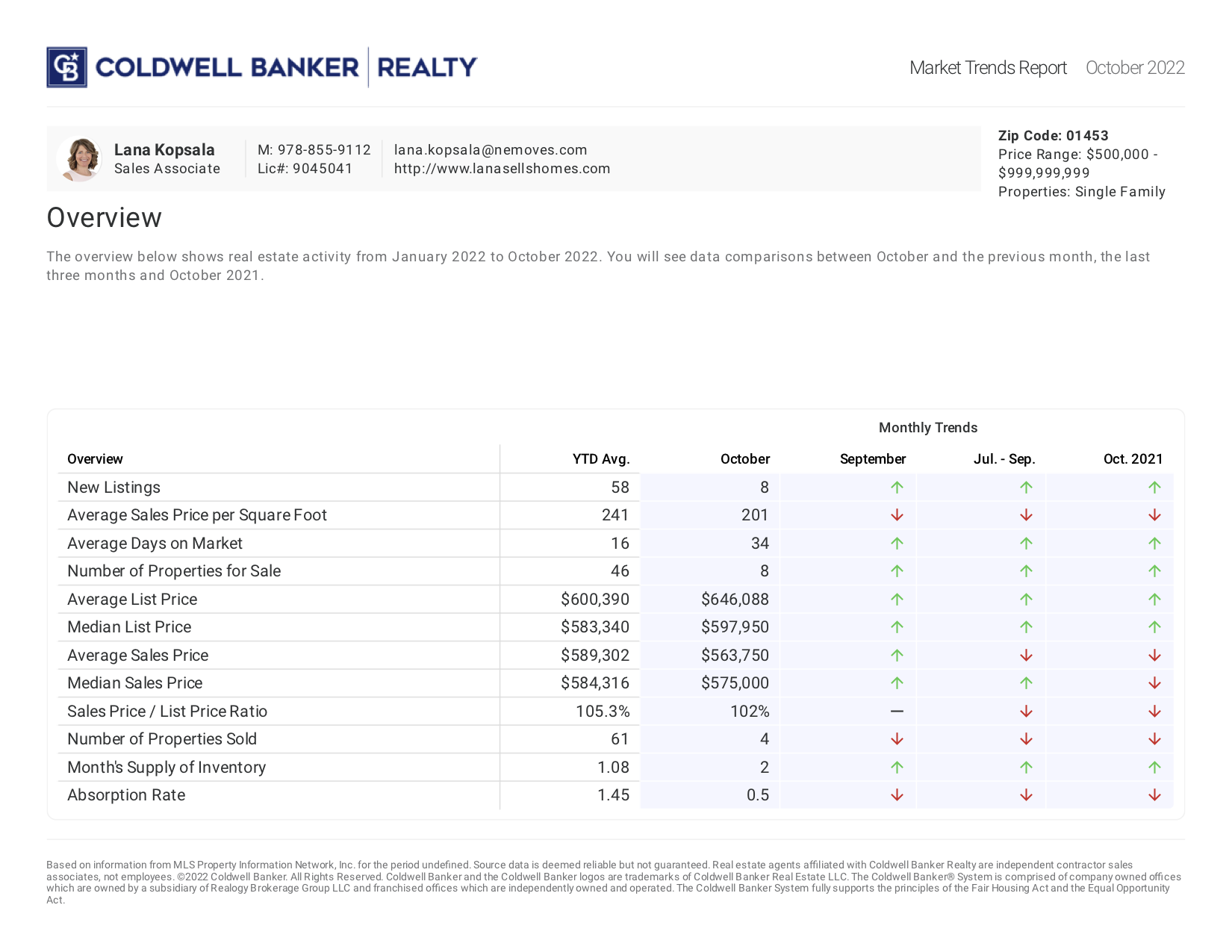Click the October 2022 report date
This screenshot has width=1232, height=952.
[1135, 68]
